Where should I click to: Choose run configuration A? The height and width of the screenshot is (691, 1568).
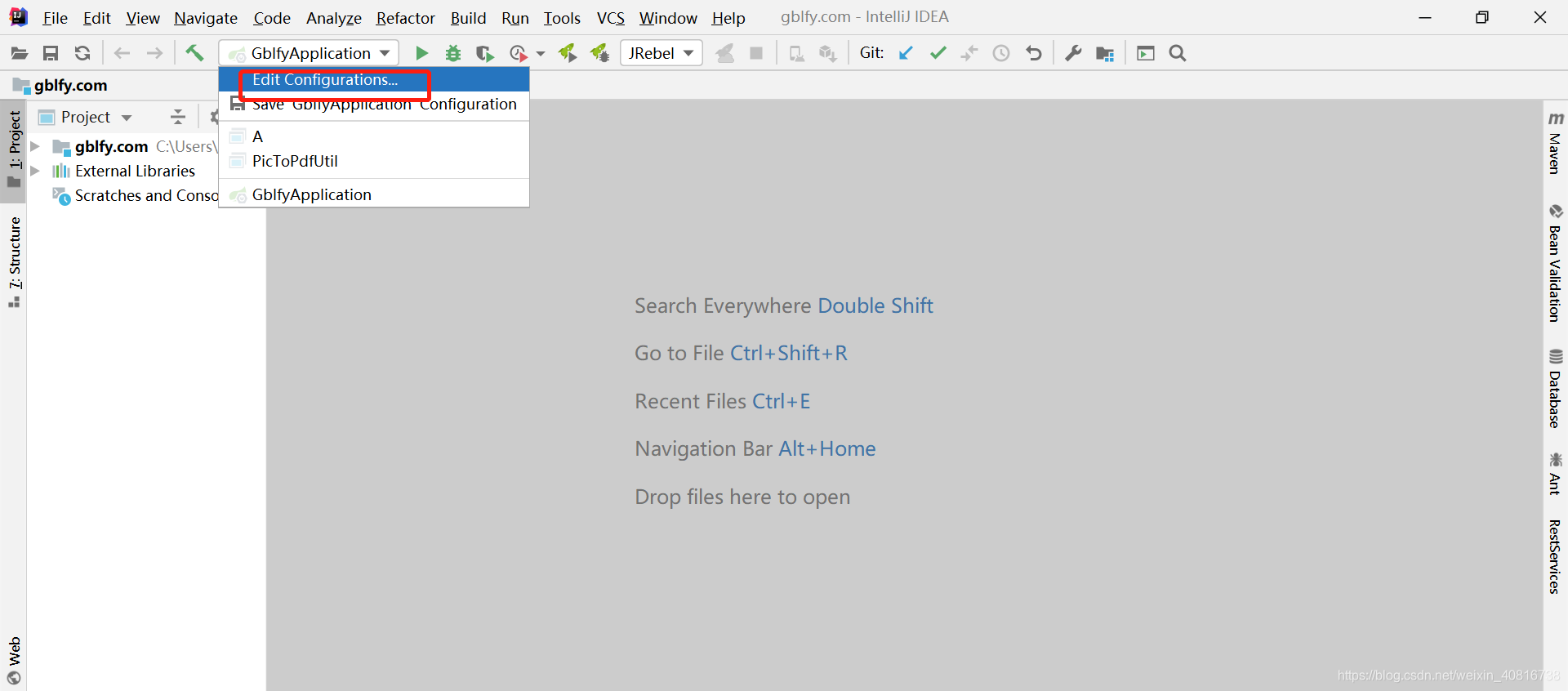[374, 136]
